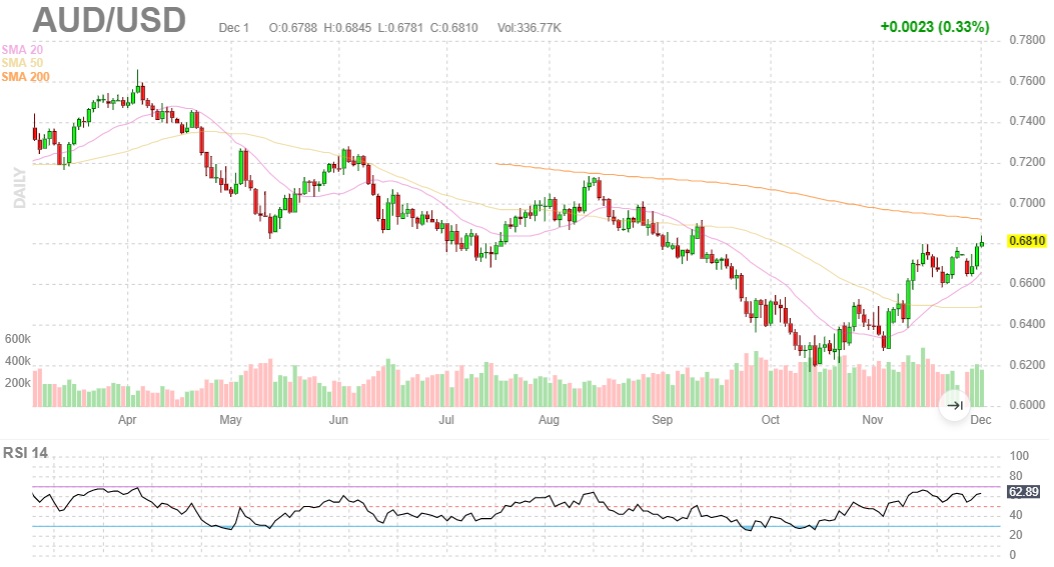Viewport: 1054px width, 567px height.
Task: Click the Aug label on time axis
Action: click(549, 420)
